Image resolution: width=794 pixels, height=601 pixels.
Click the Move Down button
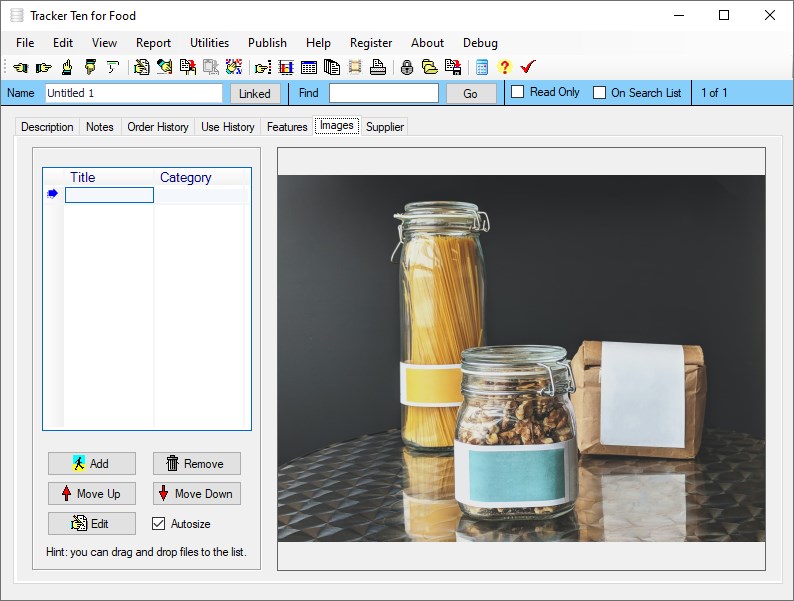(197, 493)
